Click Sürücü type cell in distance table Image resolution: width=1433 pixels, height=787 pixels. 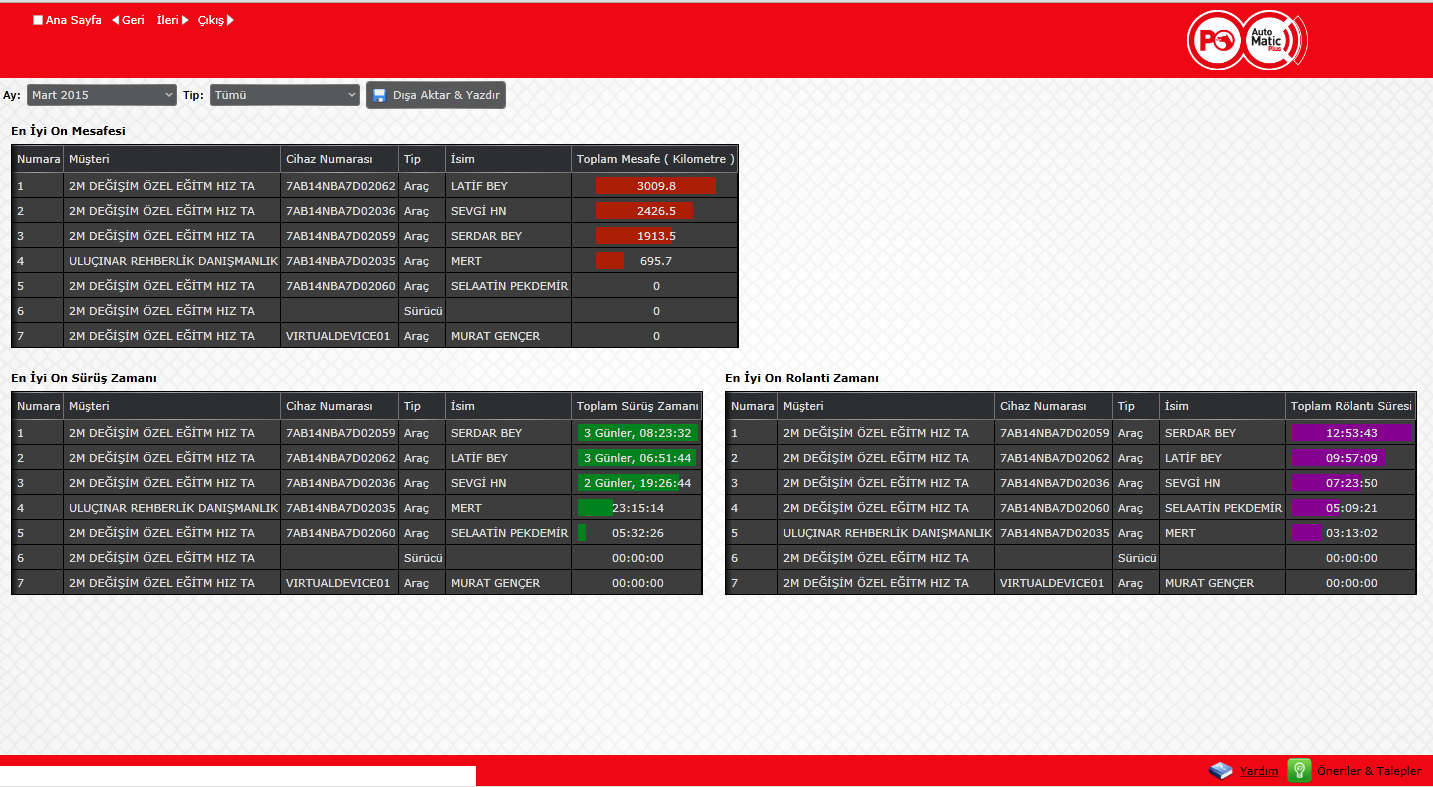423,311
